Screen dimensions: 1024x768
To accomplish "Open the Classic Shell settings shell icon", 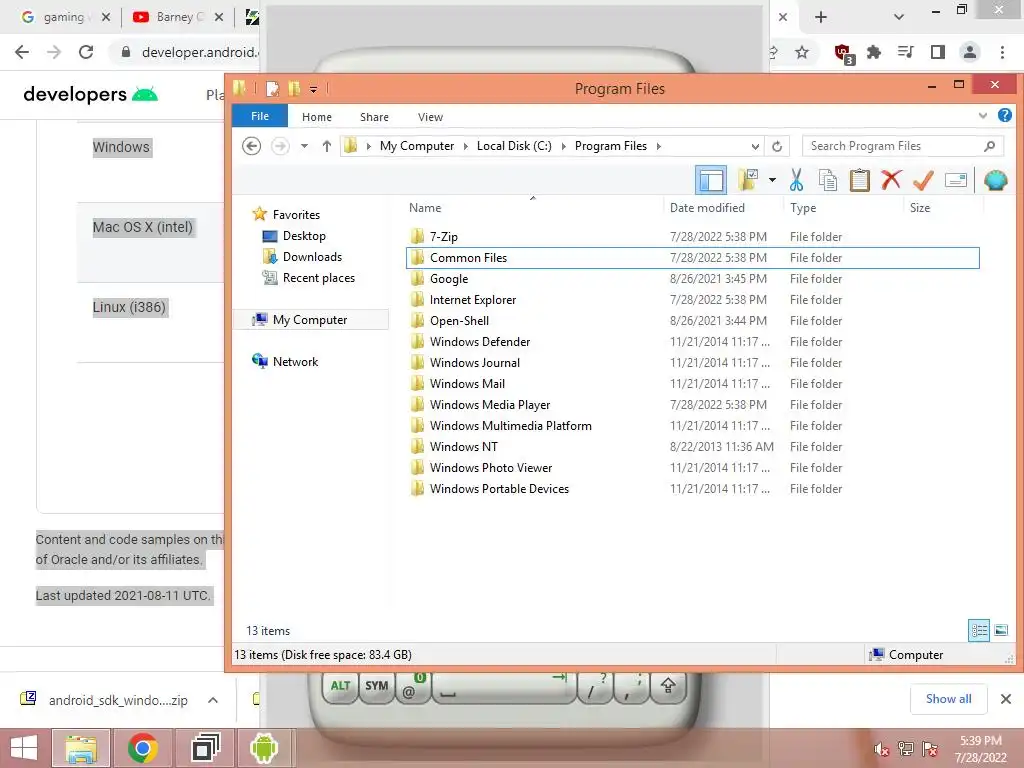I will pyautogui.click(x=995, y=180).
